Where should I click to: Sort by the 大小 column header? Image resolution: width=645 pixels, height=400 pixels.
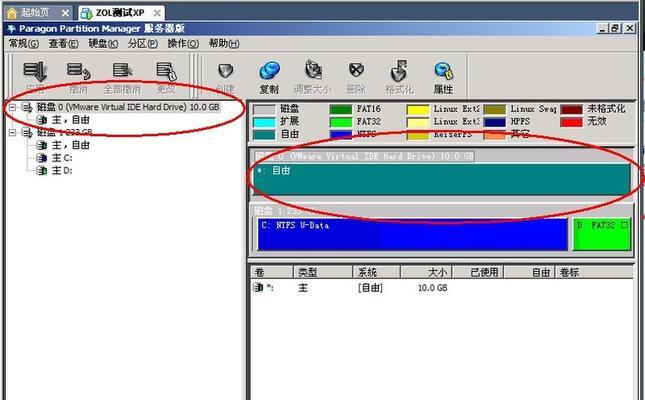click(x=427, y=272)
